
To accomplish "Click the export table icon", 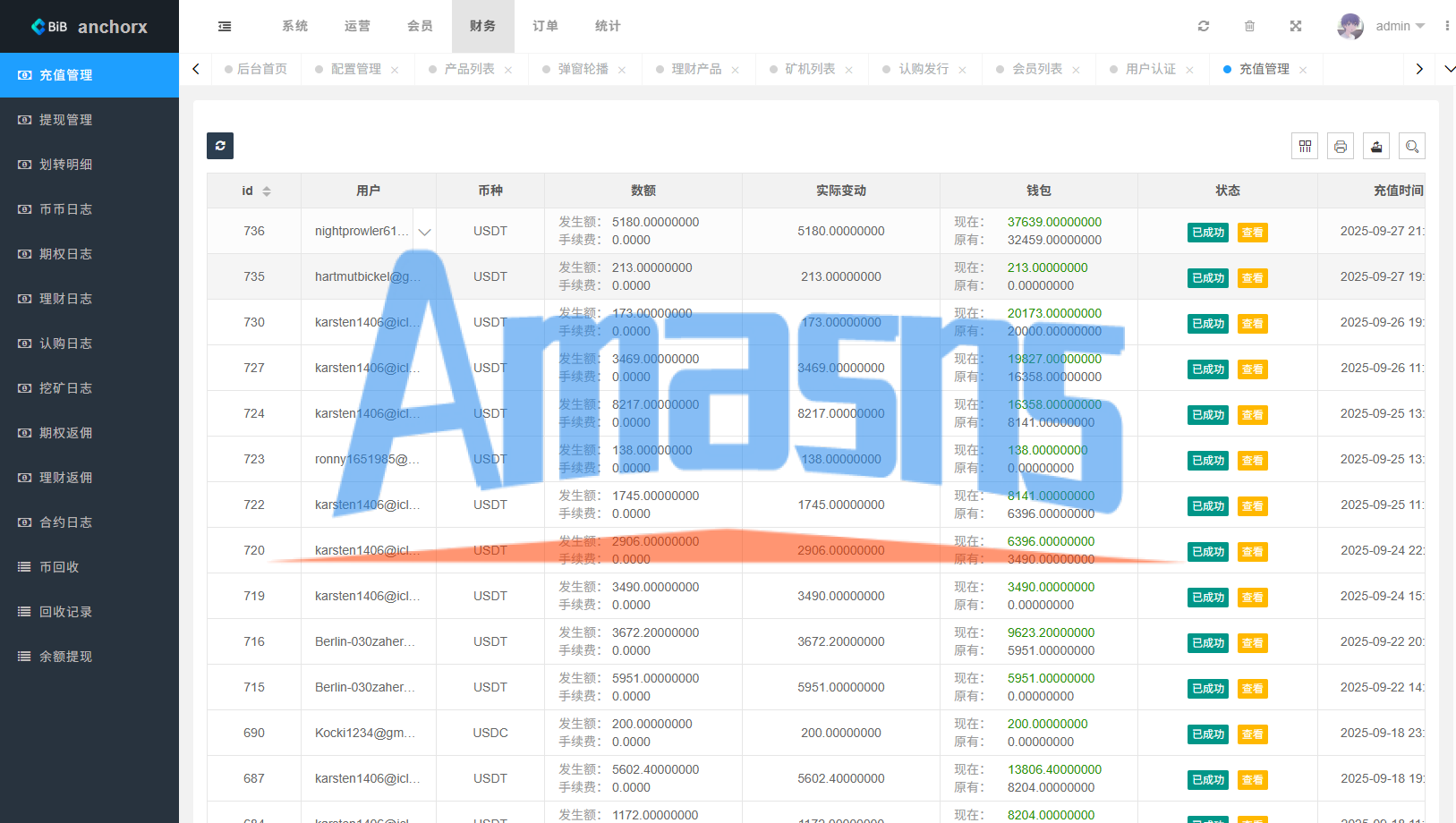I will pyautogui.click(x=1376, y=146).
